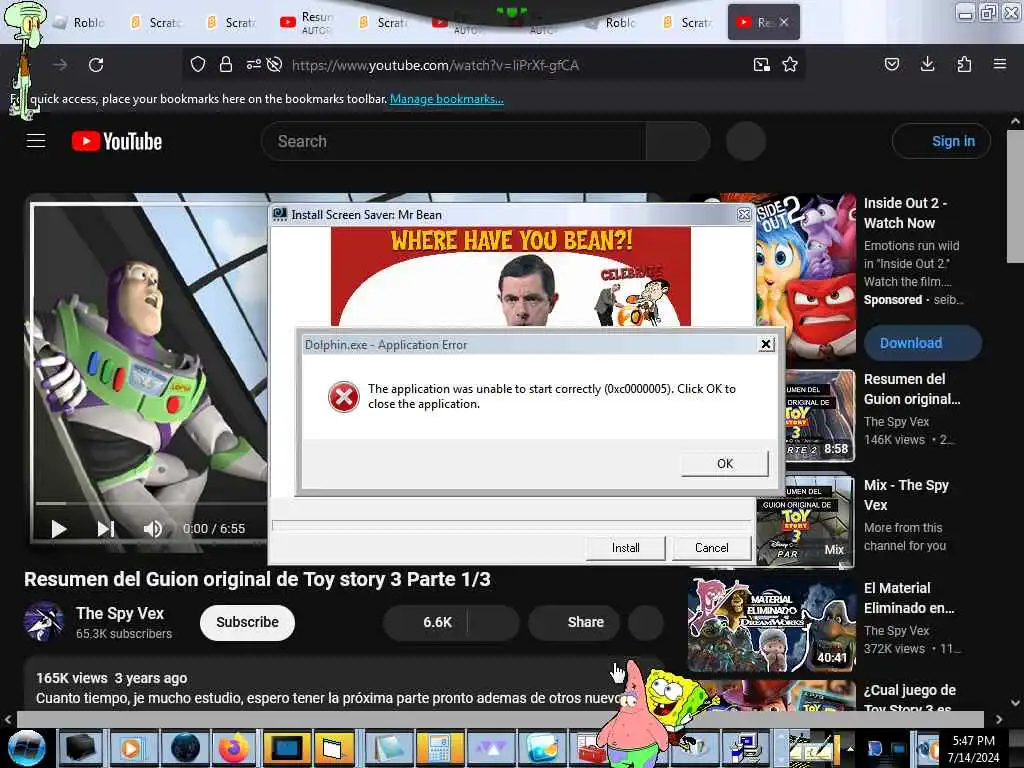
Task: Switch to the Roblox tab before last Scratch tab
Action: (611, 22)
